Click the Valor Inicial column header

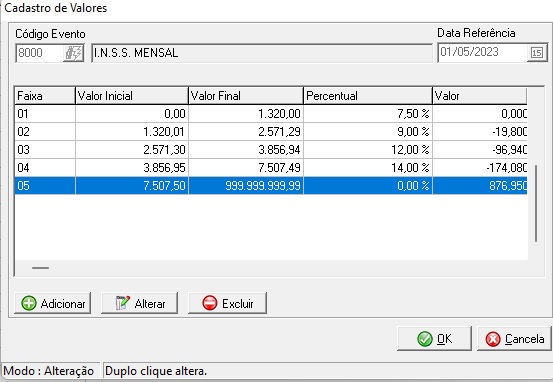coord(132,96)
